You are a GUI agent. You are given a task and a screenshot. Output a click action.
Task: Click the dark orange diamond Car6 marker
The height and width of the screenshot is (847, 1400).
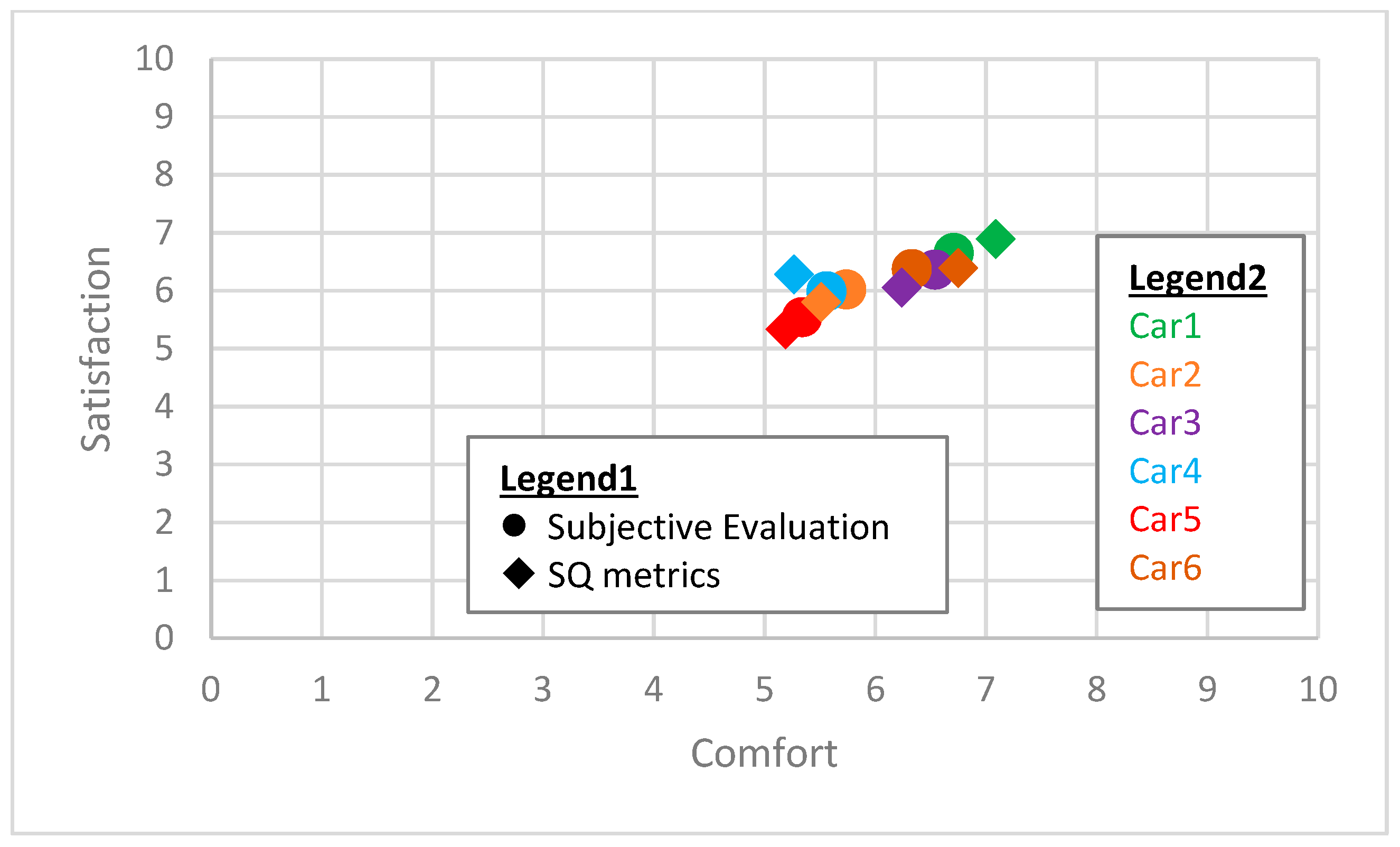tap(958, 268)
